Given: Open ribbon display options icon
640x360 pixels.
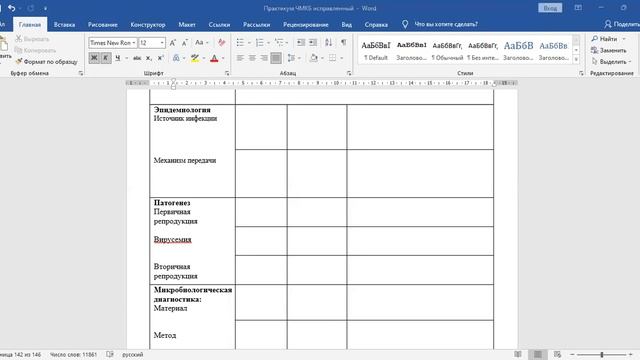Looking at the screenshot, I should click(x=578, y=8).
